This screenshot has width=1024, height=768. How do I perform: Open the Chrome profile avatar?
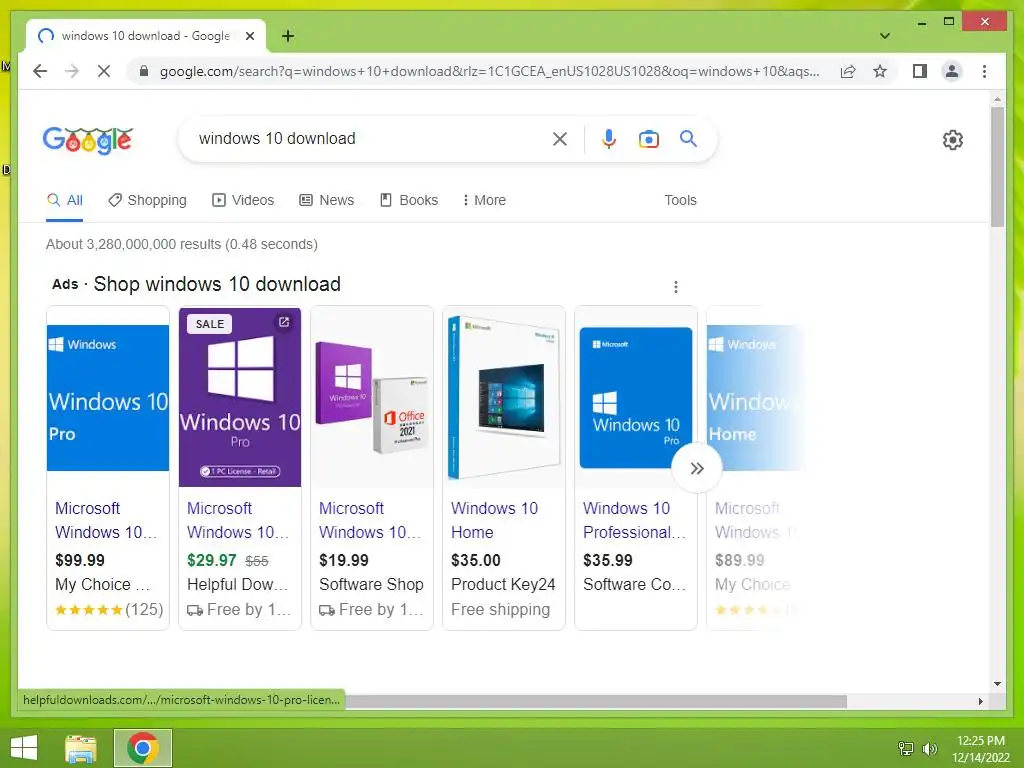coord(952,71)
